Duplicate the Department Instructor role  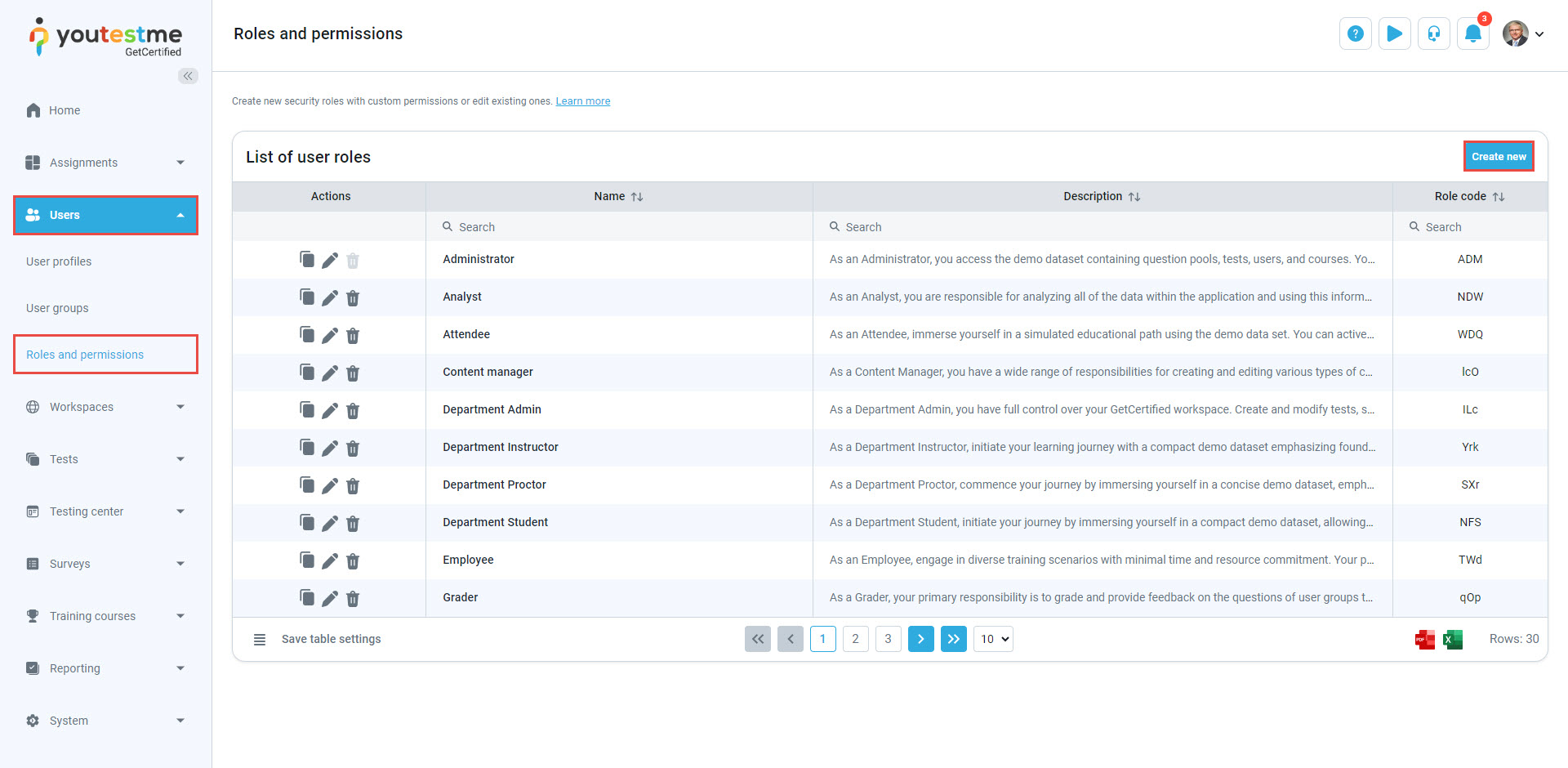[307, 448]
